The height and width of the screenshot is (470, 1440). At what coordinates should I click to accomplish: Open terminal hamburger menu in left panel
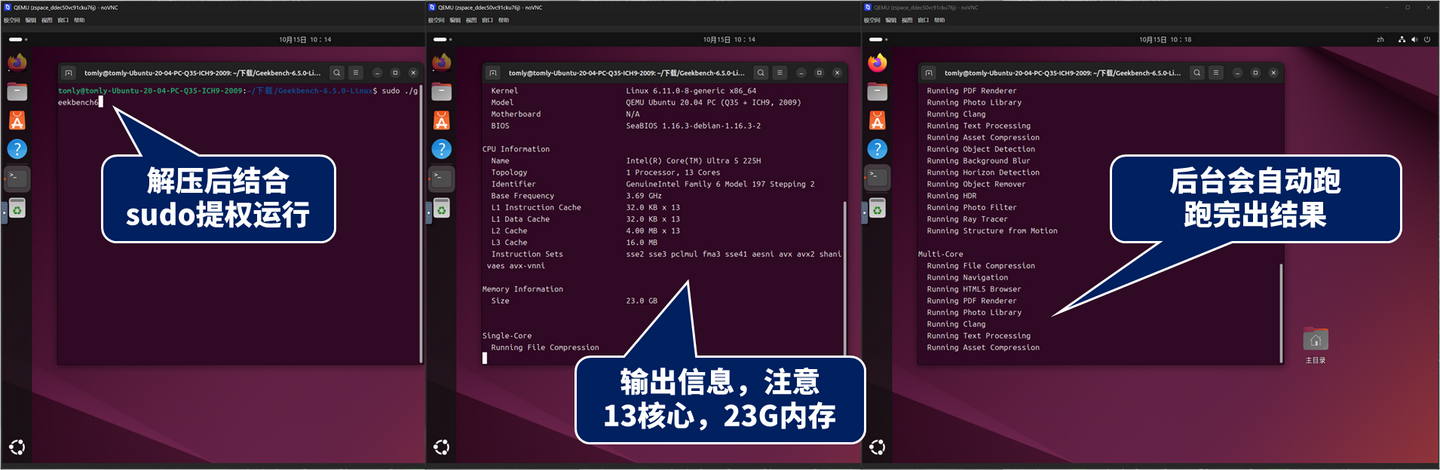355,73
